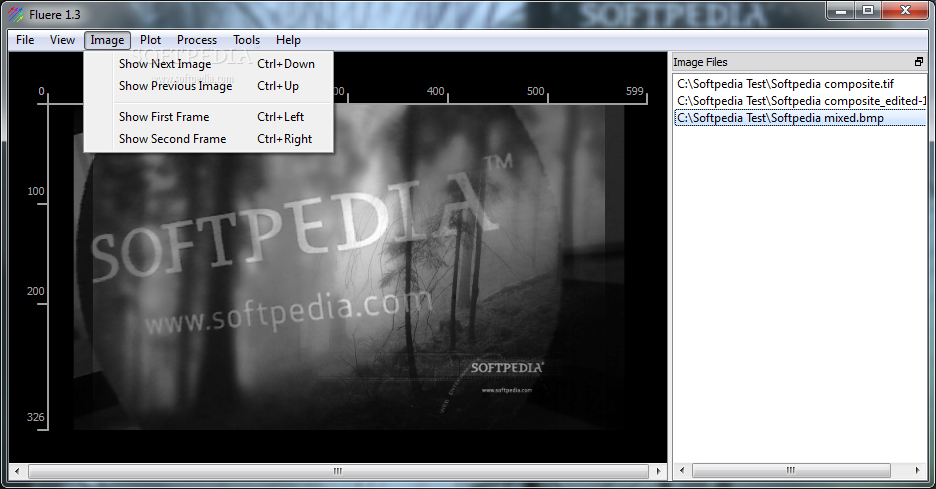936x489 pixels.
Task: Choose Show First Frame
Action: coord(208,117)
